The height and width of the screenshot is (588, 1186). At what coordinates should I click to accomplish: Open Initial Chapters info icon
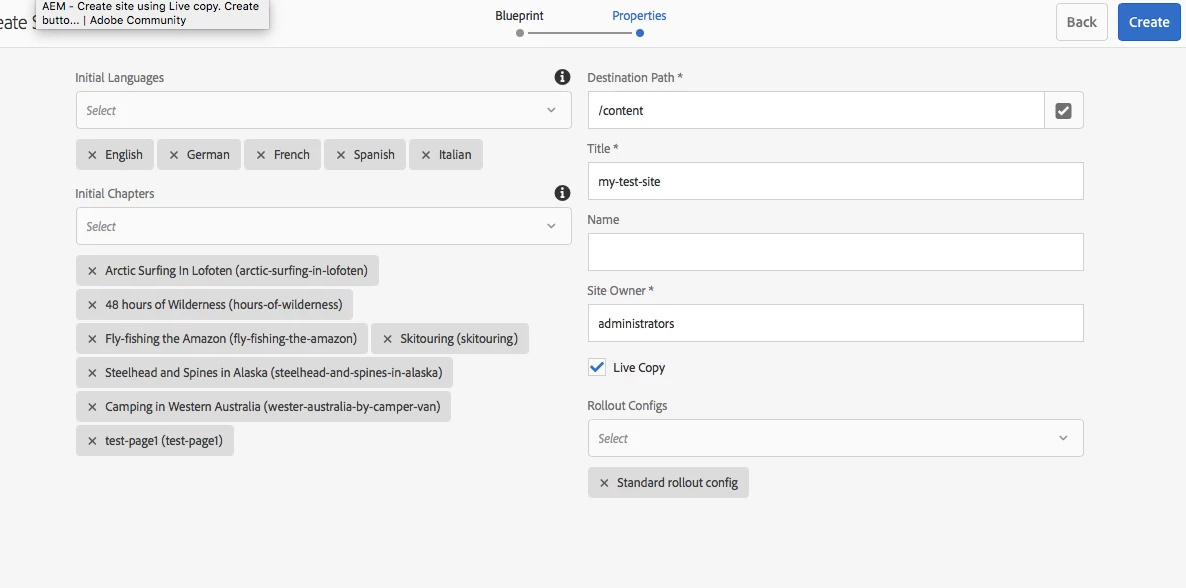click(x=562, y=193)
